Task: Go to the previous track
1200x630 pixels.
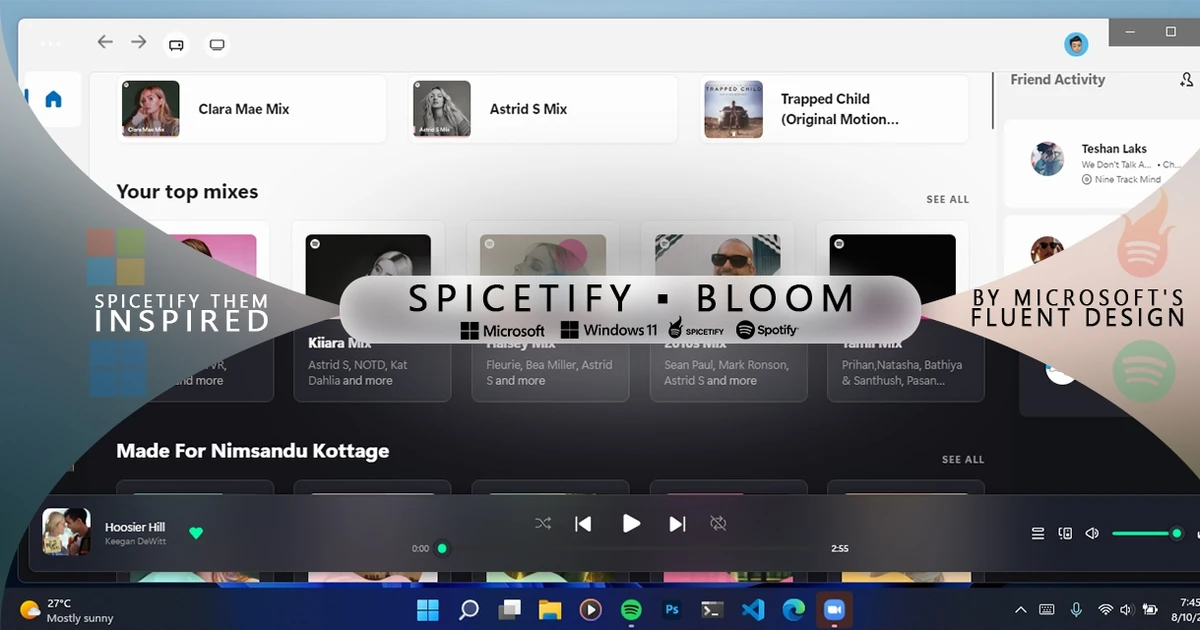Action: click(x=582, y=523)
